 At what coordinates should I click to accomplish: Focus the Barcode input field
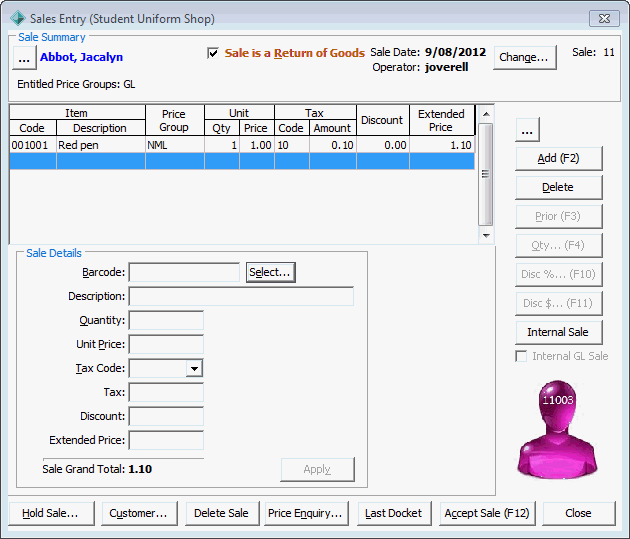click(184, 272)
